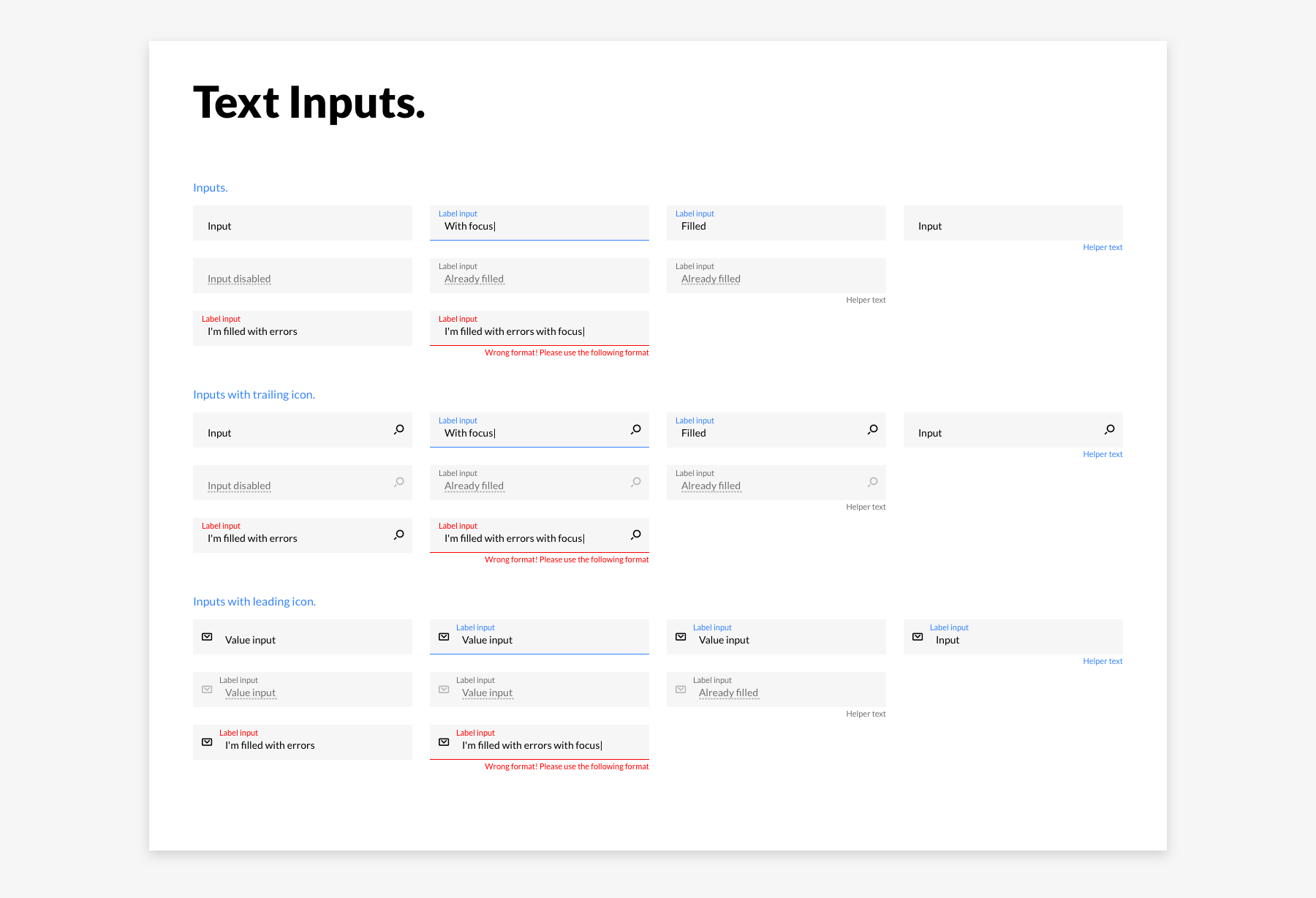Click 'Text Inputs.' page title
Screen dimensions: 1316x898
(309, 102)
